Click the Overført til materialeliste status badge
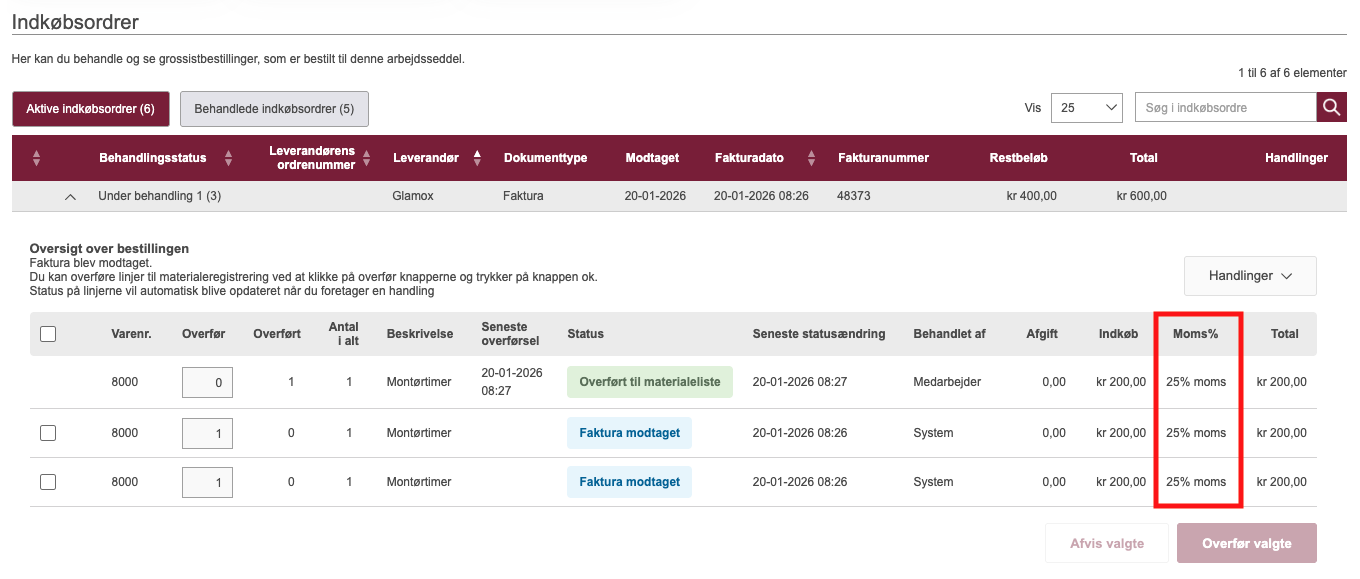 (650, 382)
